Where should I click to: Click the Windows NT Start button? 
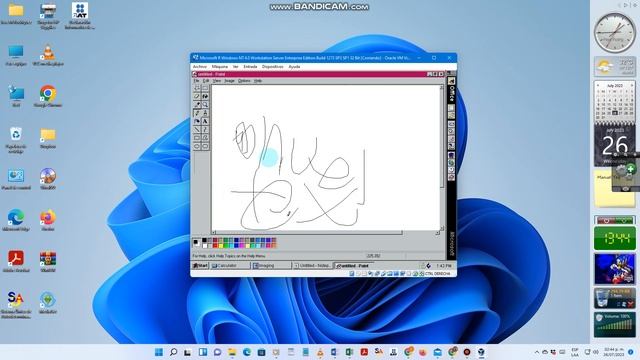[200, 266]
